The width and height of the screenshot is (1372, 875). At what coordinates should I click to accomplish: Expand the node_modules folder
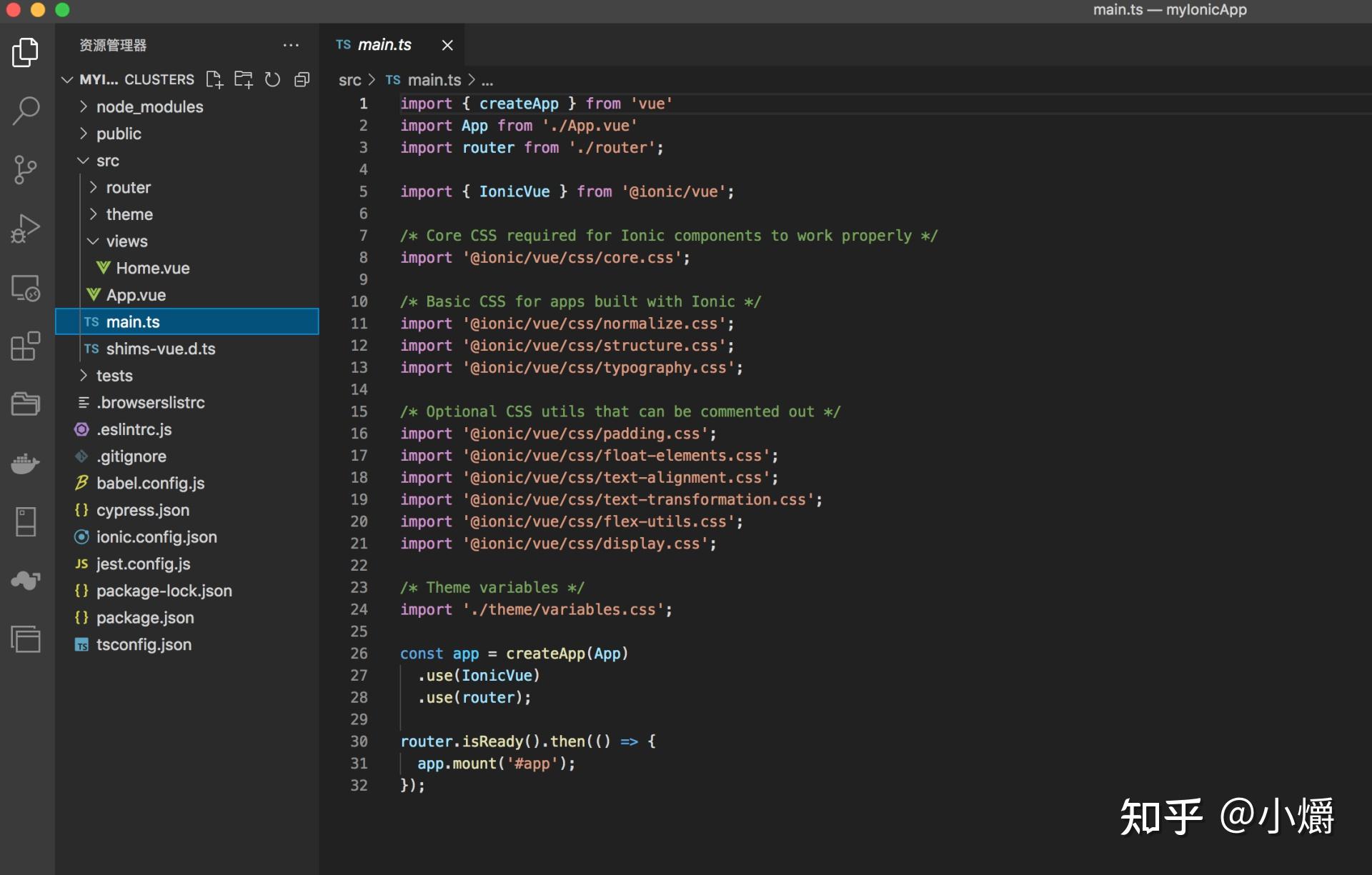[188, 107]
